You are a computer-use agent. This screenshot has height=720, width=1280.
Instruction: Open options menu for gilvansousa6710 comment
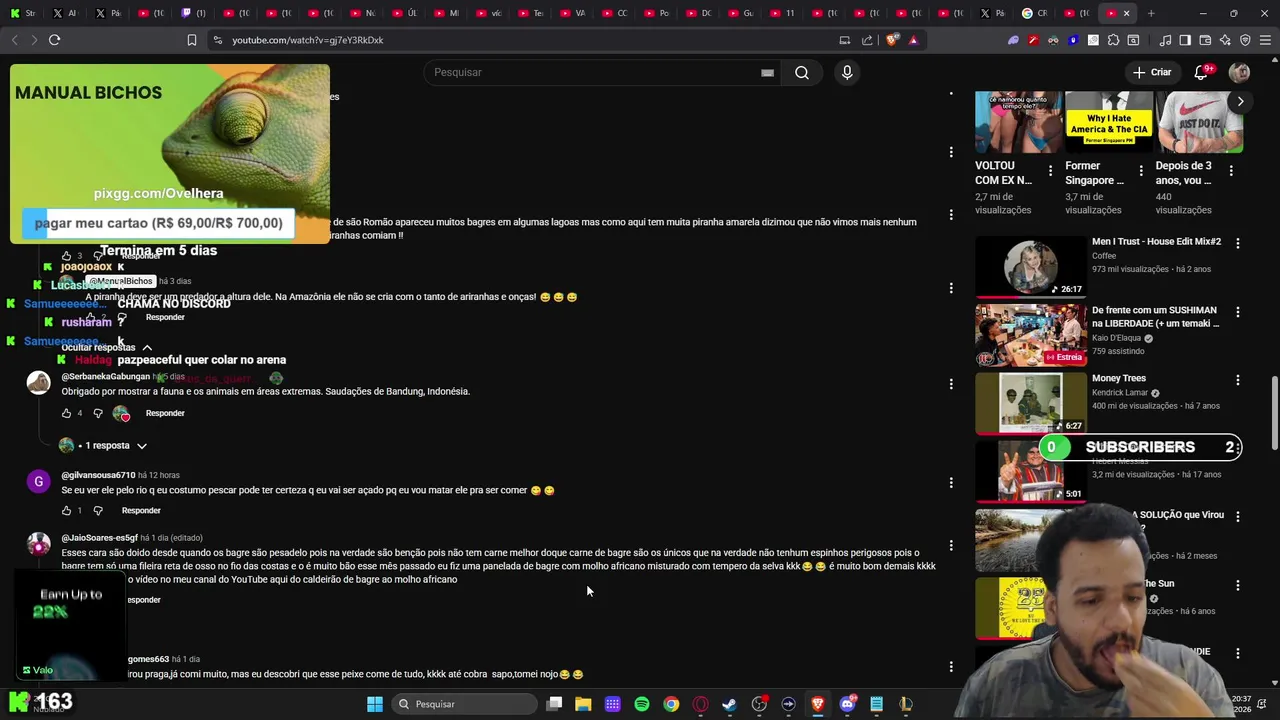[x=951, y=482]
